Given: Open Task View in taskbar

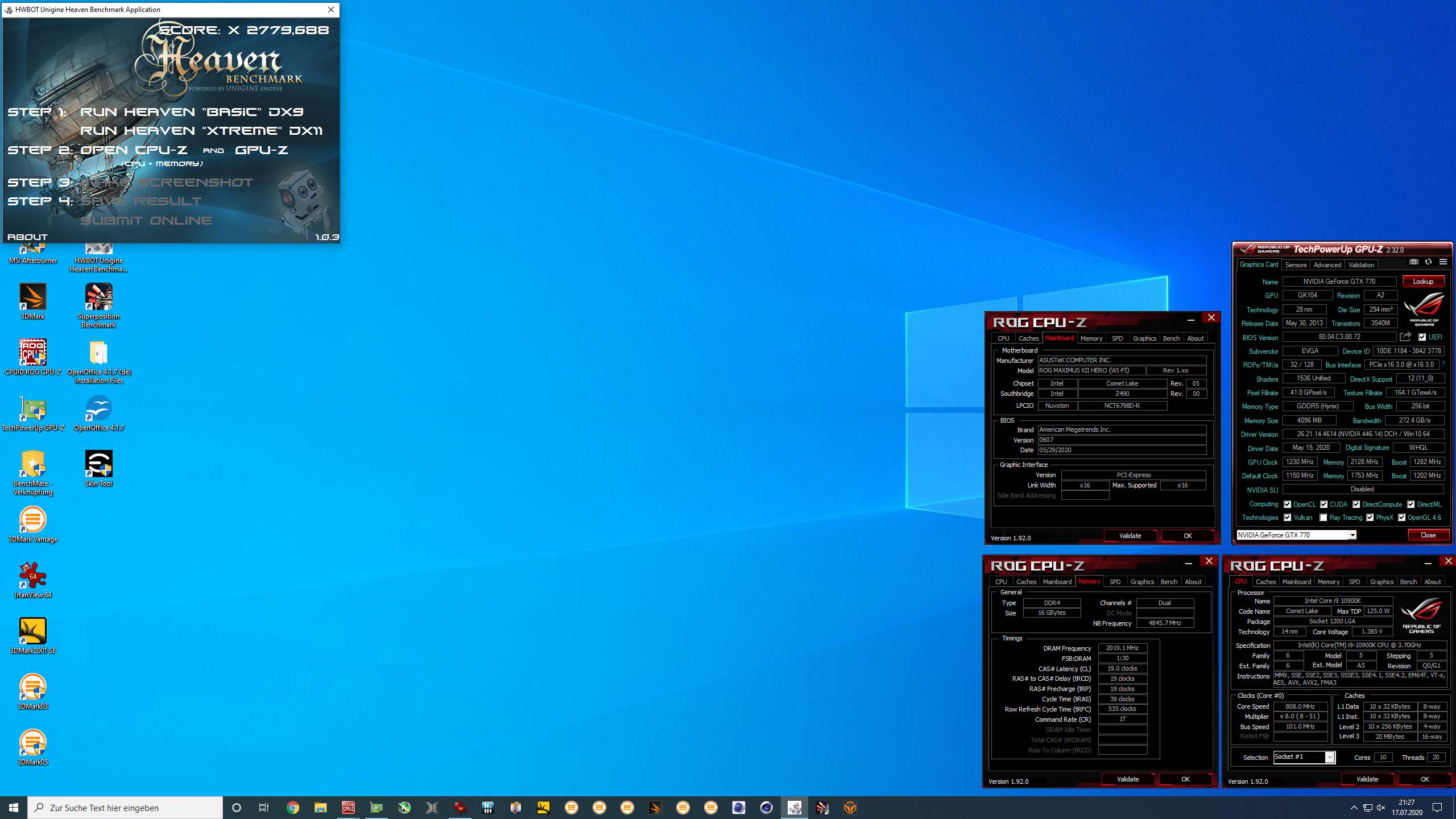Looking at the screenshot, I should (264, 808).
